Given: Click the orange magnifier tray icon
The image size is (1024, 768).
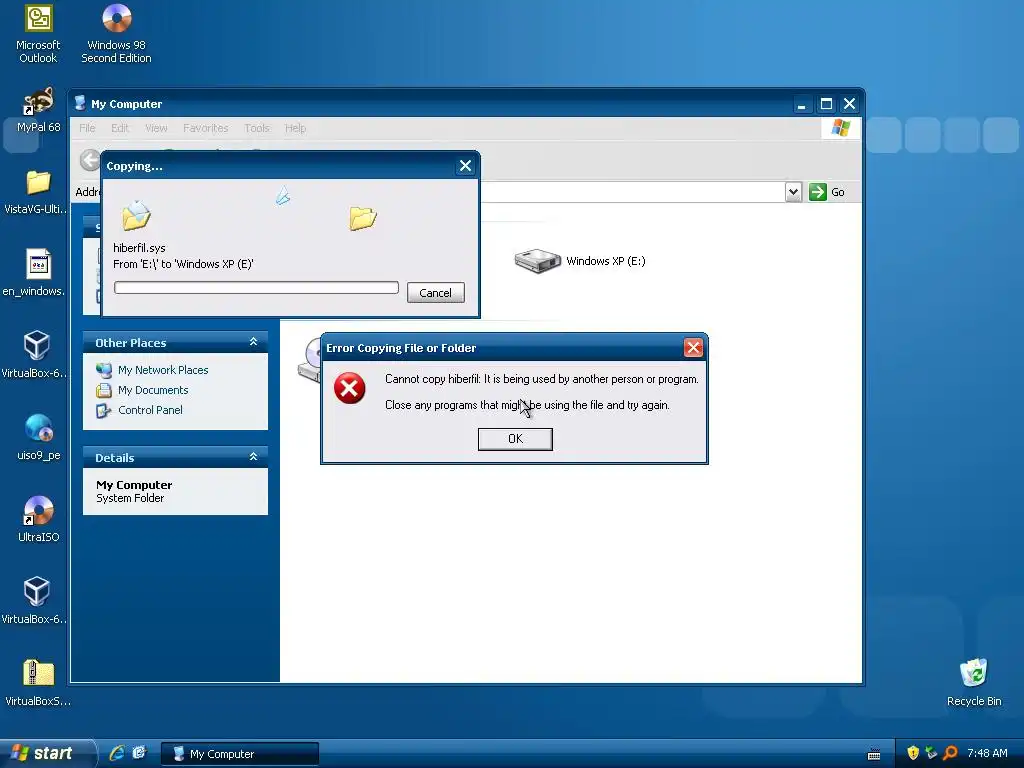Looking at the screenshot, I should (950, 753).
